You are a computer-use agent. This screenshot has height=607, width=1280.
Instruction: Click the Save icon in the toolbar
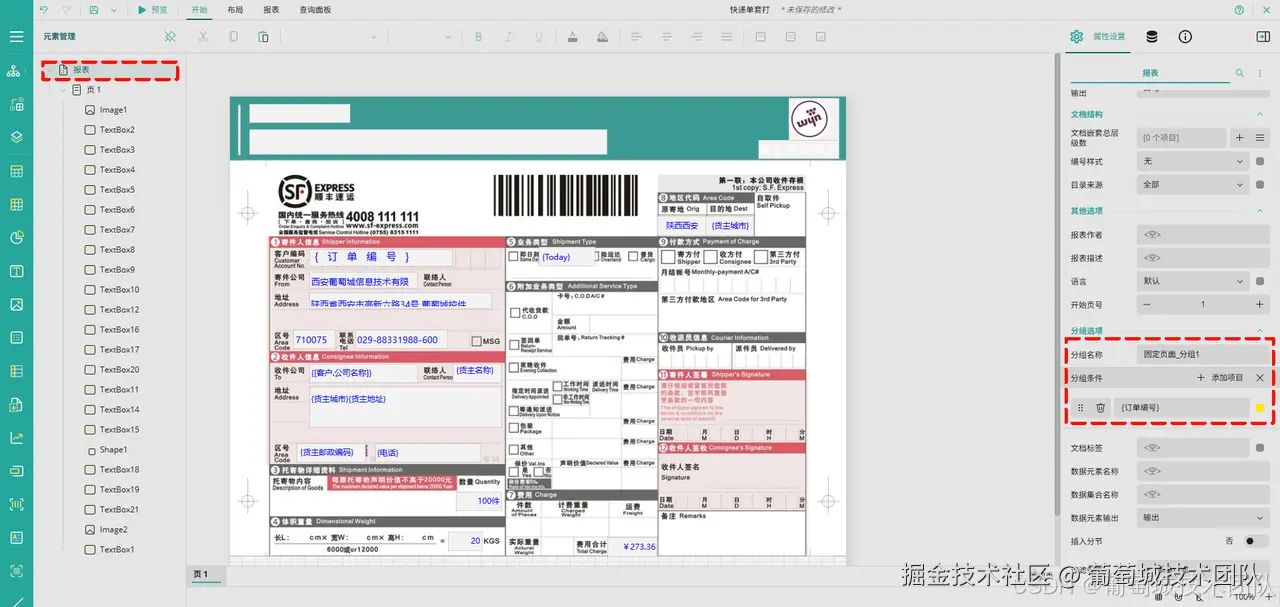point(93,10)
